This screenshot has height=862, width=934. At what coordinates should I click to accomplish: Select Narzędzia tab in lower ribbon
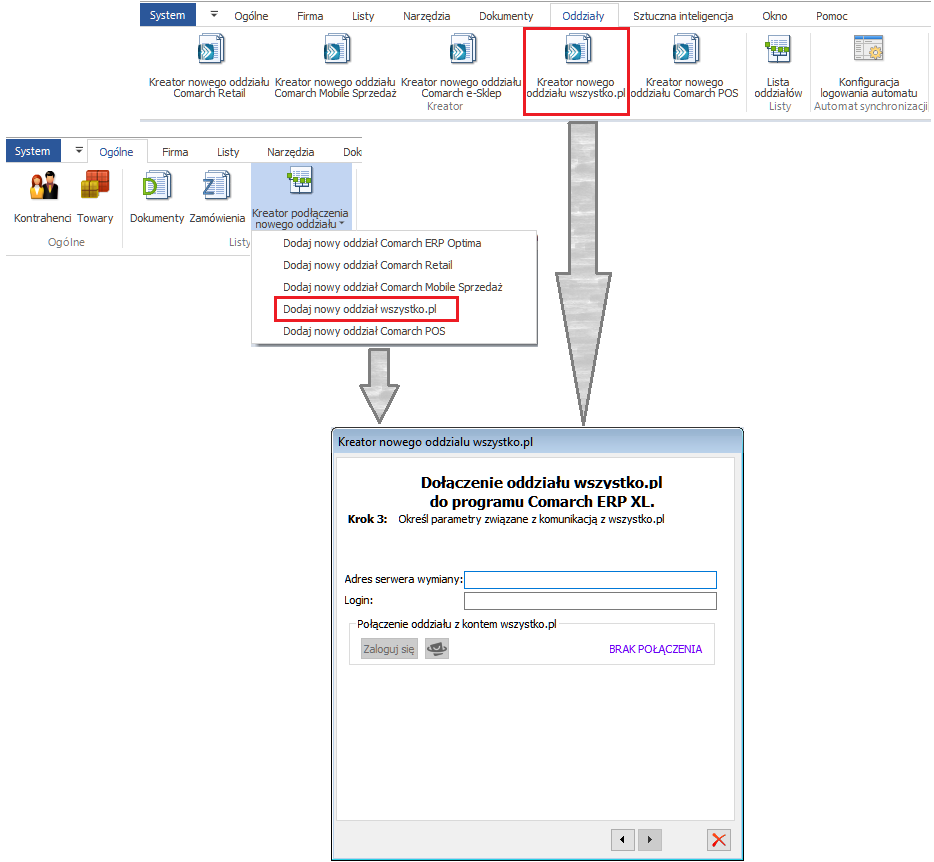coord(290,152)
